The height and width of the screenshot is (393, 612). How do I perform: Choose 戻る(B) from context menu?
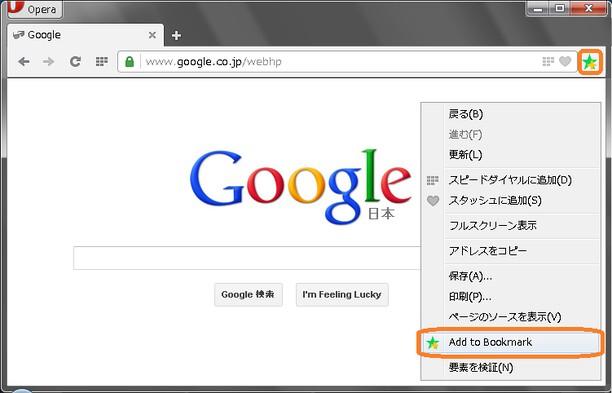pos(511,114)
